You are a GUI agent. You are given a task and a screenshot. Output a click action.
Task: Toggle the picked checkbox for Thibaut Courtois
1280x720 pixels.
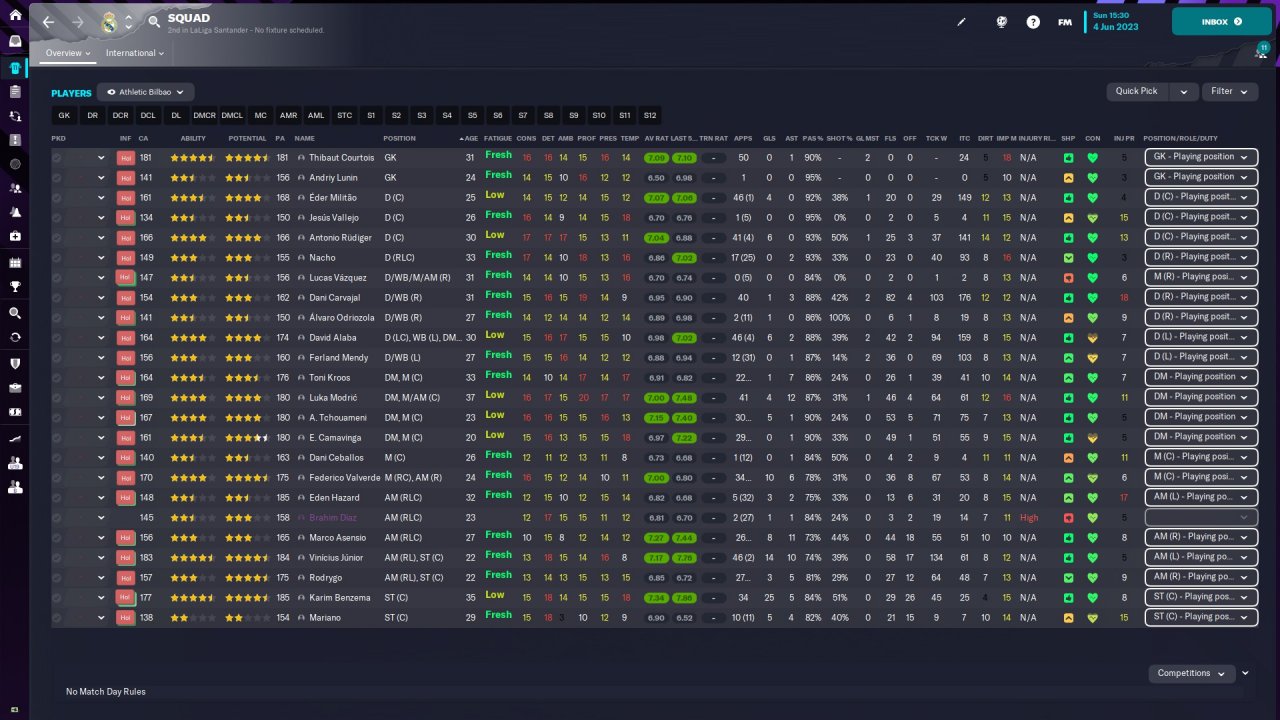(x=57, y=157)
